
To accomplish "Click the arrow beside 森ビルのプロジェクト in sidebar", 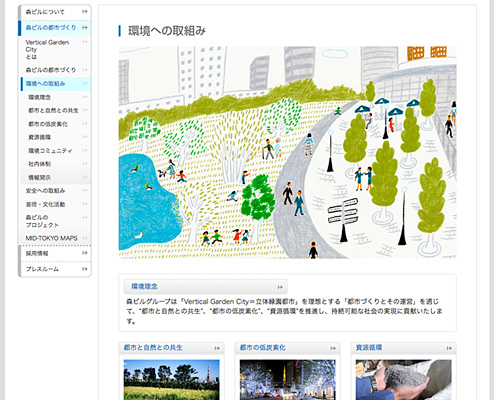I will pos(85,217).
